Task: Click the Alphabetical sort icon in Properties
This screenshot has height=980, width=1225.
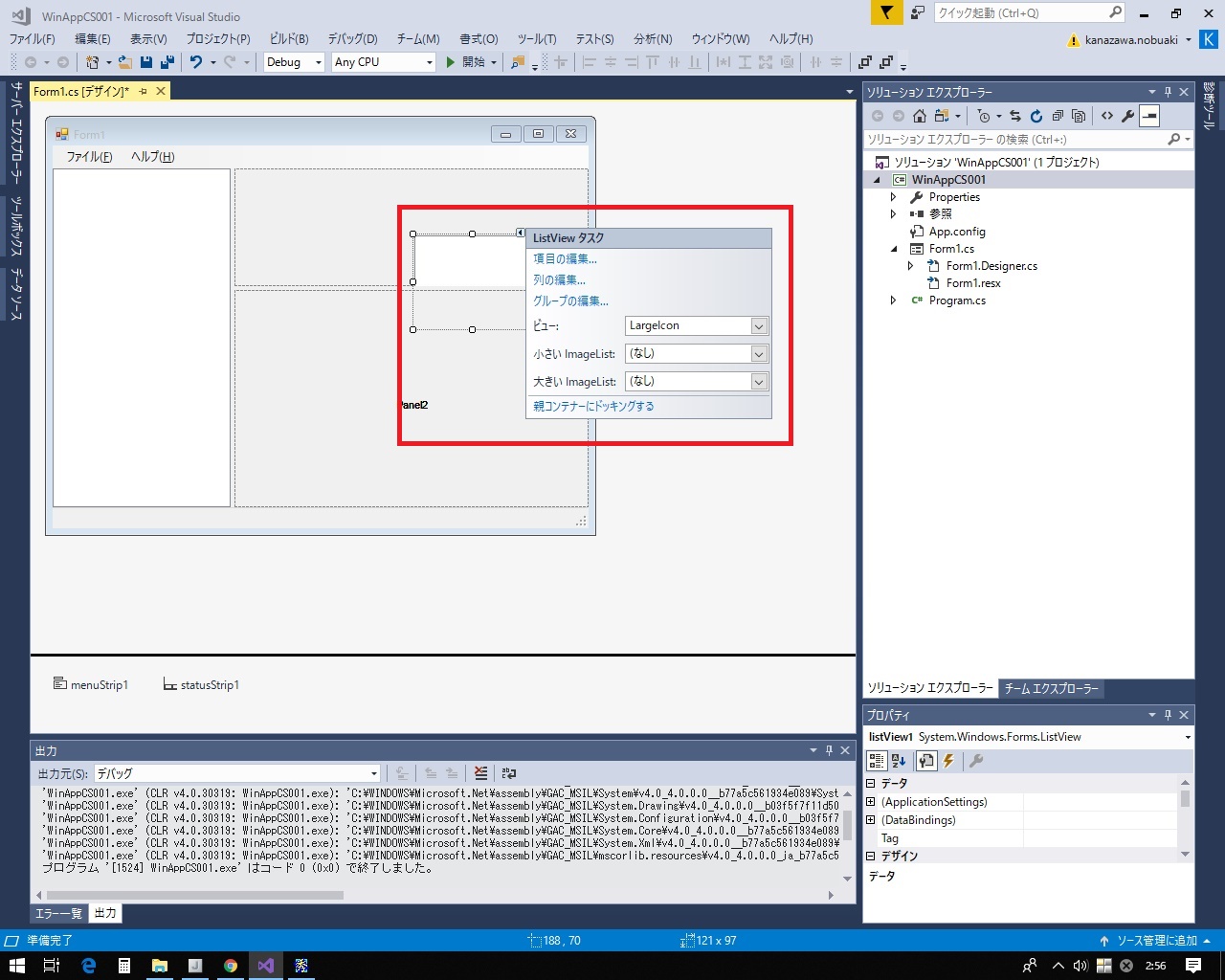Action: (x=899, y=761)
